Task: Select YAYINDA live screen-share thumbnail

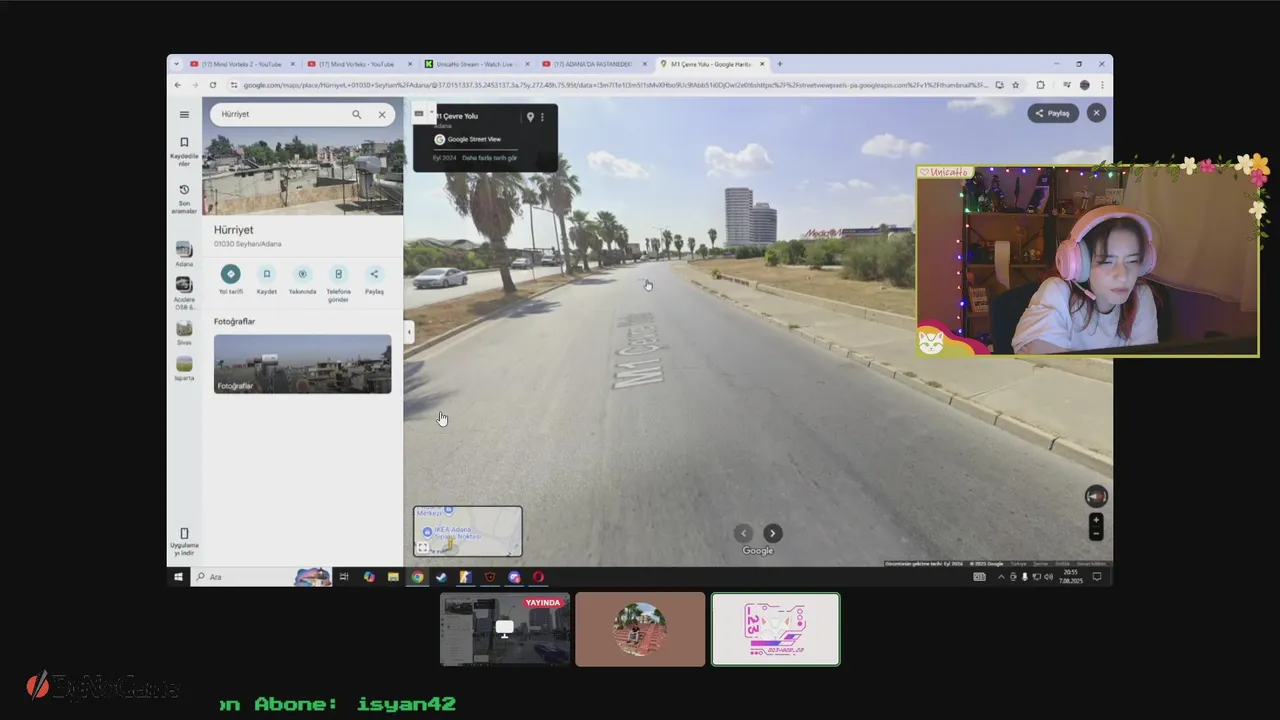Action: [505, 629]
